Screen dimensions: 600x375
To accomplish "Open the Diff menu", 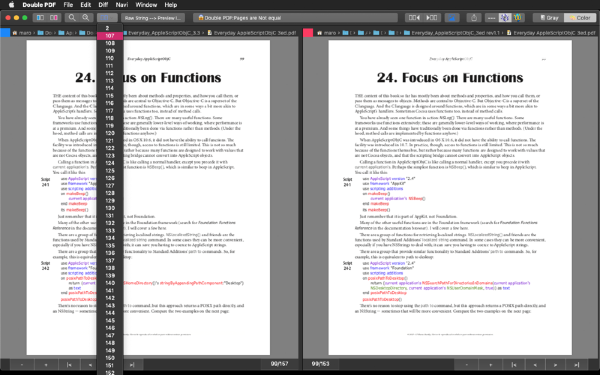I will (x=103, y=5).
